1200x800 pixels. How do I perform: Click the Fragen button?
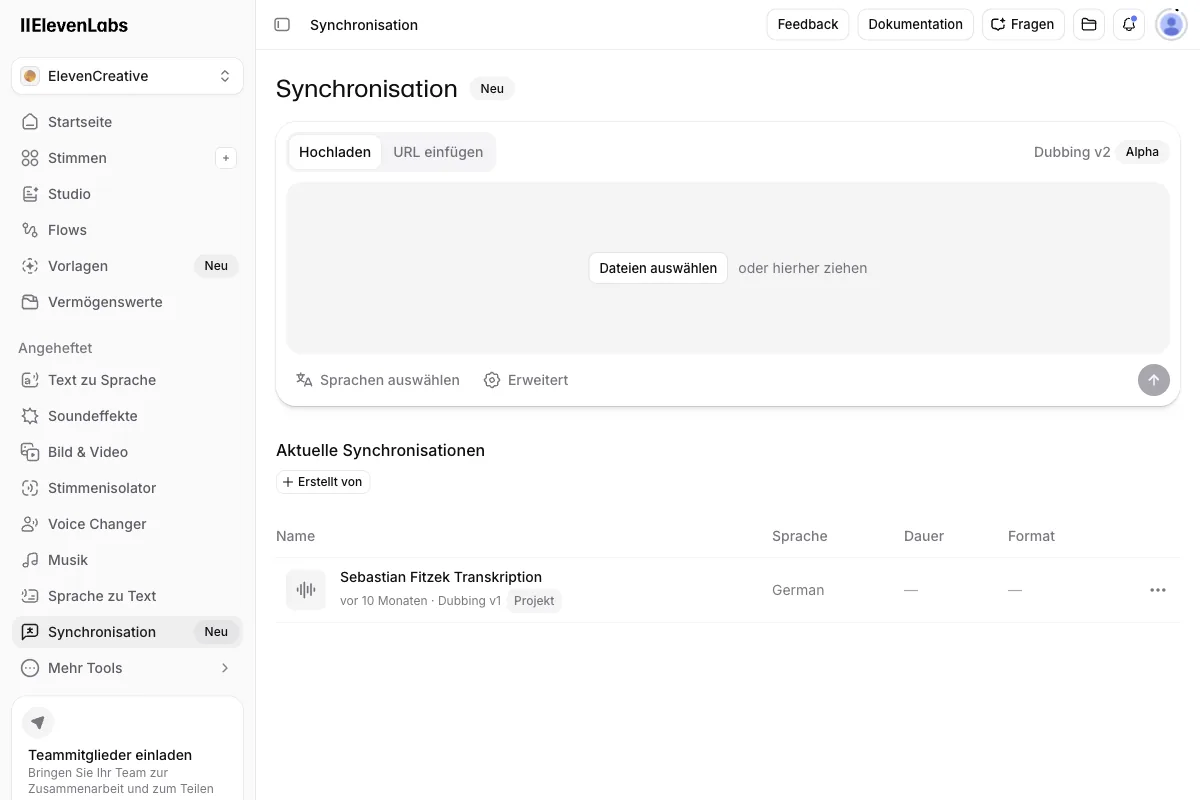click(x=1023, y=24)
